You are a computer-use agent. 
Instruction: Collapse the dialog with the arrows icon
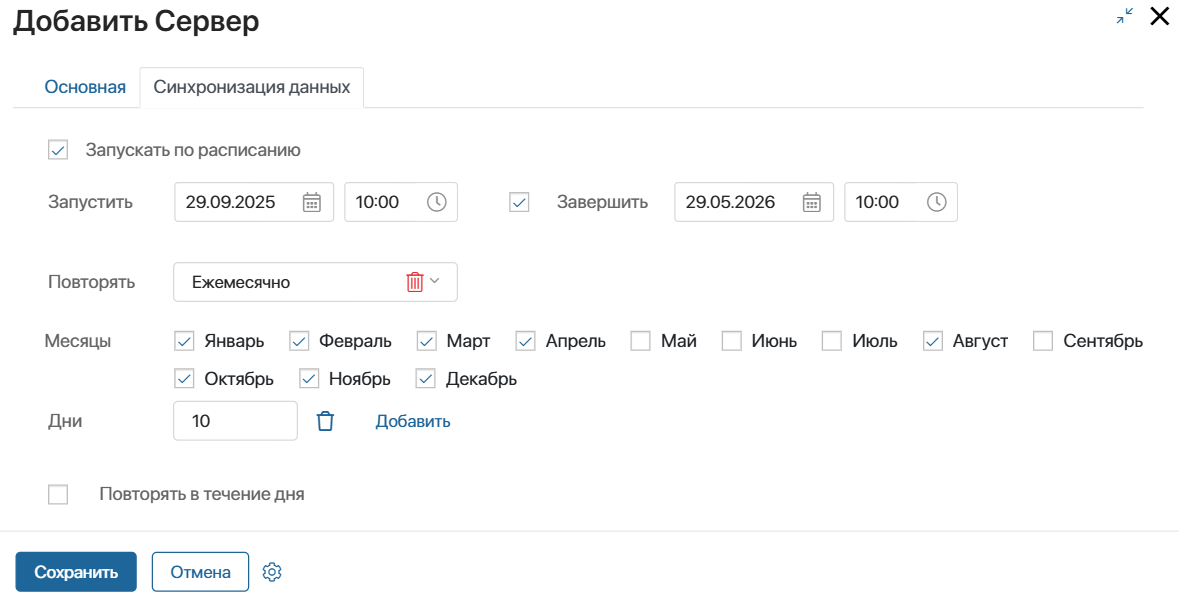(1125, 15)
